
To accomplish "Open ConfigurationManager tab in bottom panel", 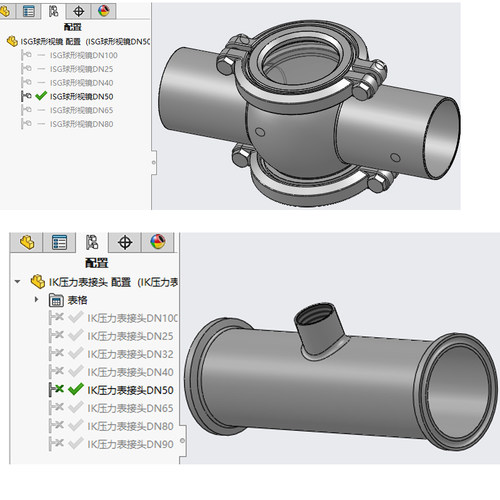I will (x=92, y=242).
